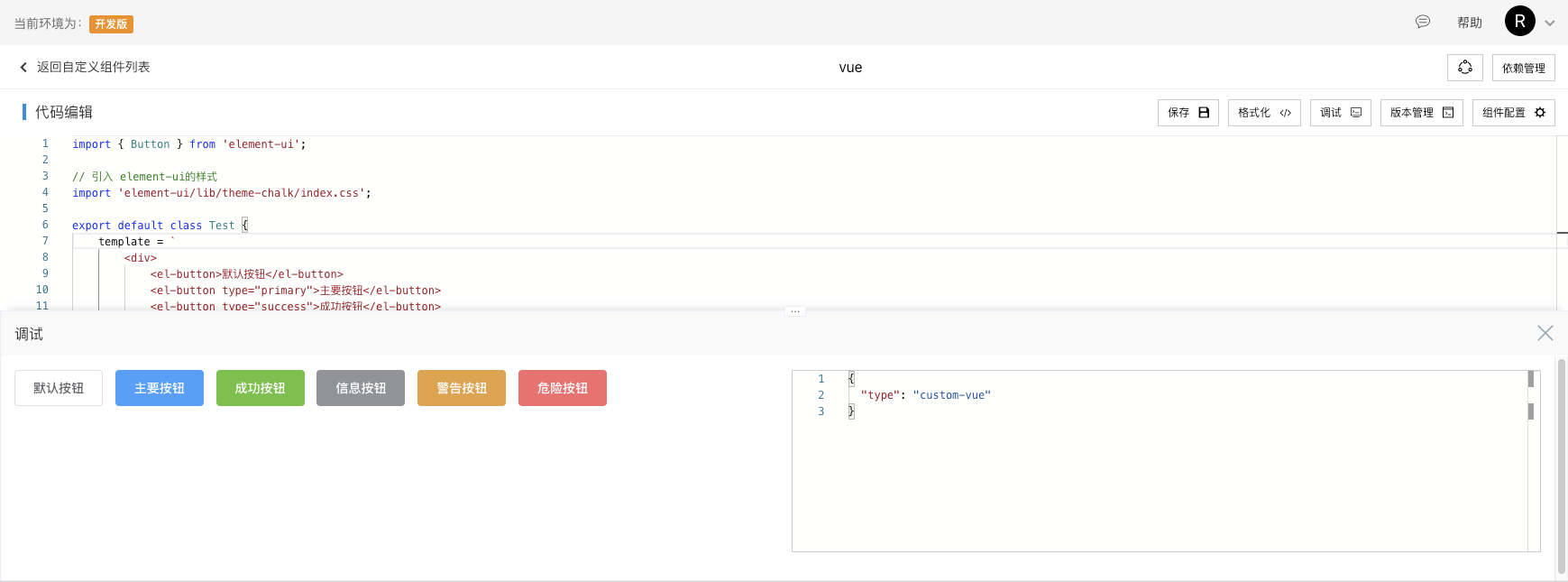Click the 保存 save button
The height and width of the screenshot is (582, 1568).
(x=1188, y=113)
